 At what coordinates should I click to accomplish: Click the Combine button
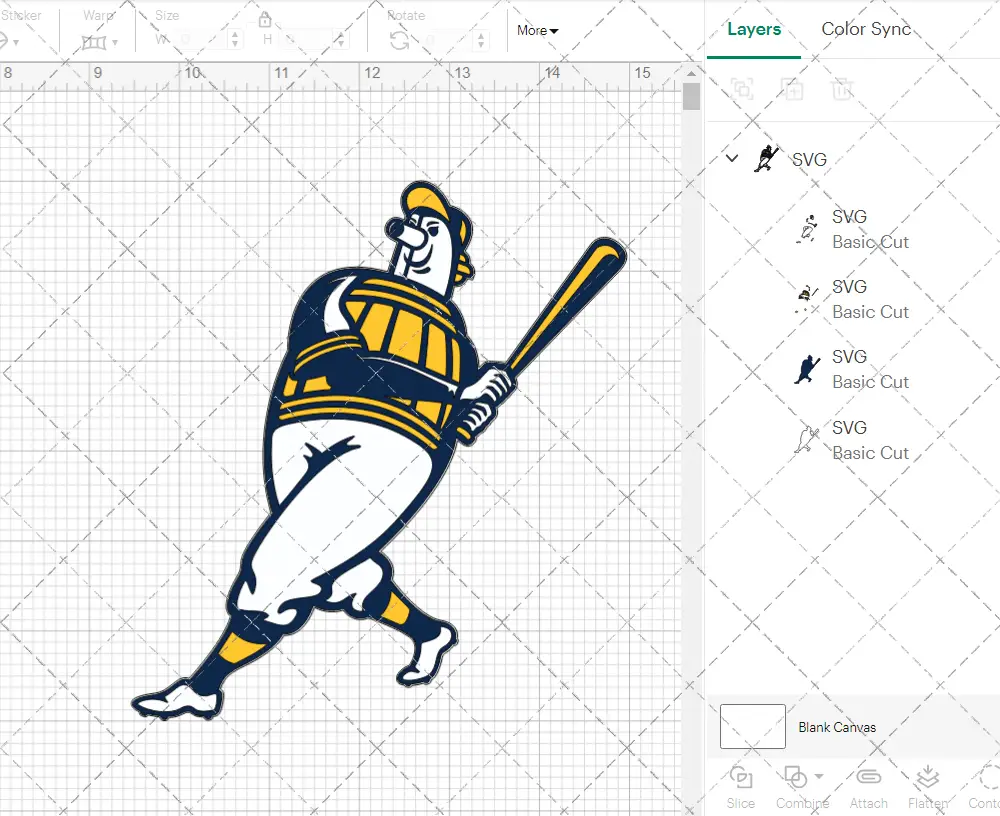[797, 787]
